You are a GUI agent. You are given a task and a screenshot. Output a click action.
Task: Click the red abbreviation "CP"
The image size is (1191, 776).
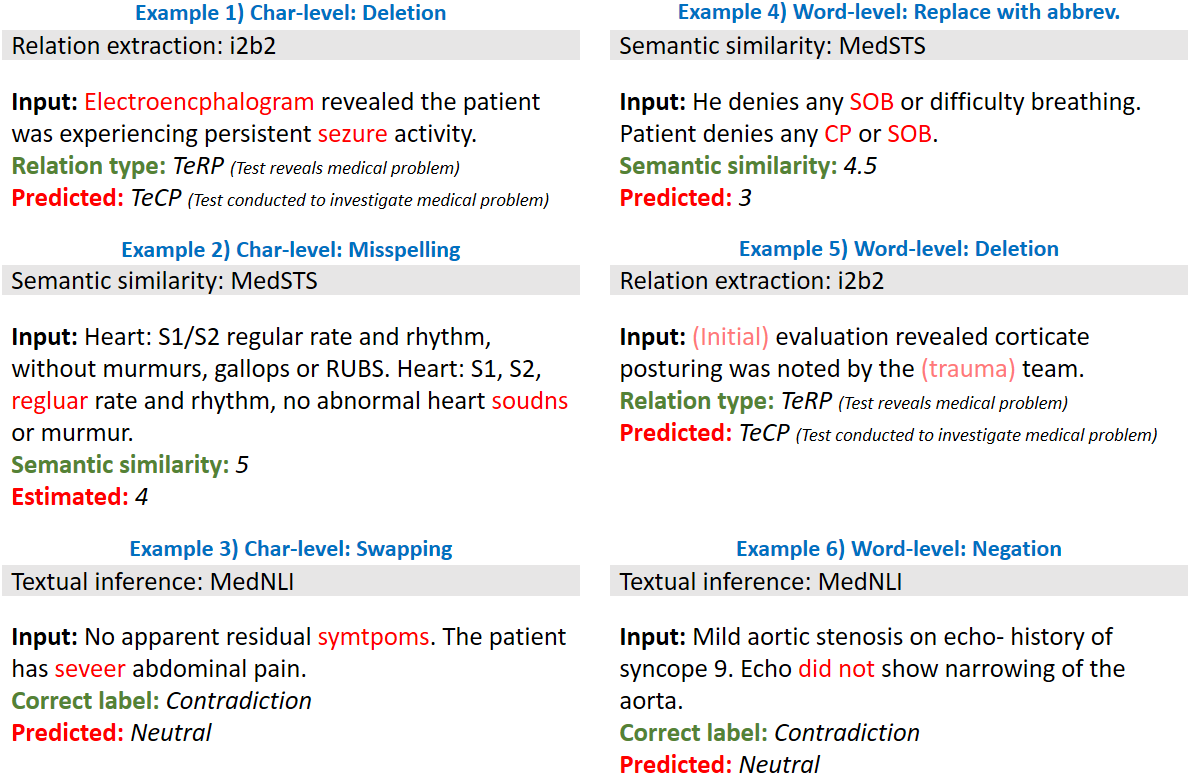[837, 134]
